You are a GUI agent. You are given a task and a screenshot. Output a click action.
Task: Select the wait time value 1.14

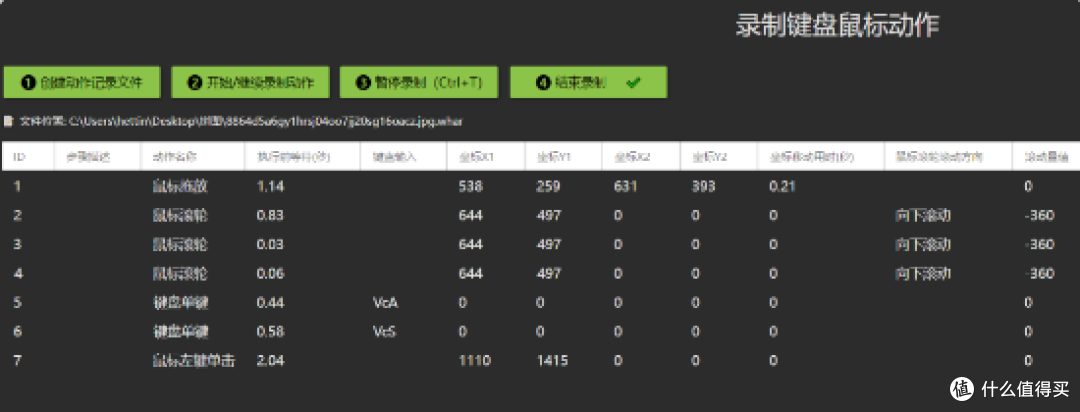tap(270, 187)
